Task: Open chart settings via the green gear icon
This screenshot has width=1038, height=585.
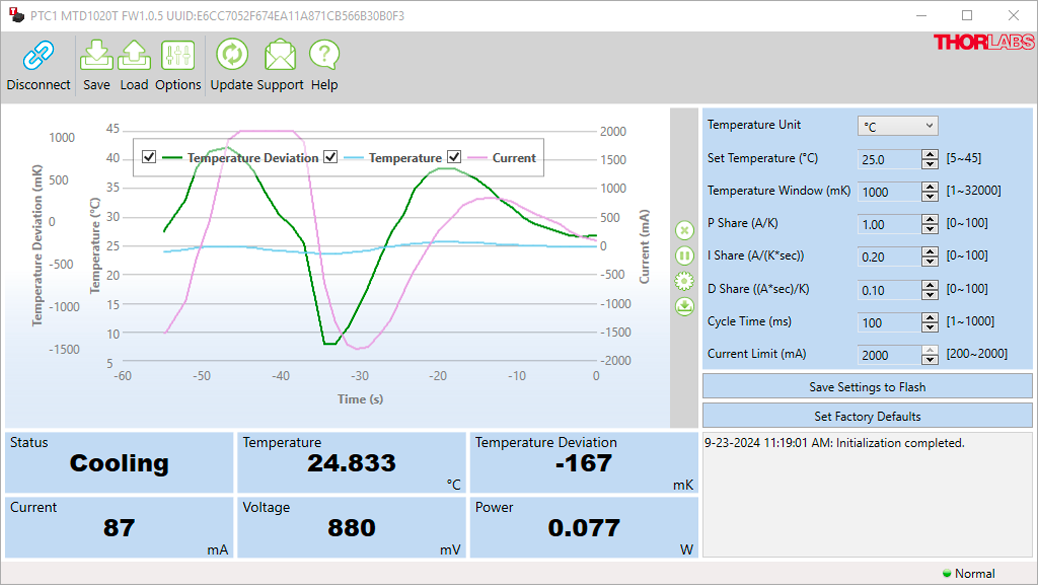Action: pos(684,281)
